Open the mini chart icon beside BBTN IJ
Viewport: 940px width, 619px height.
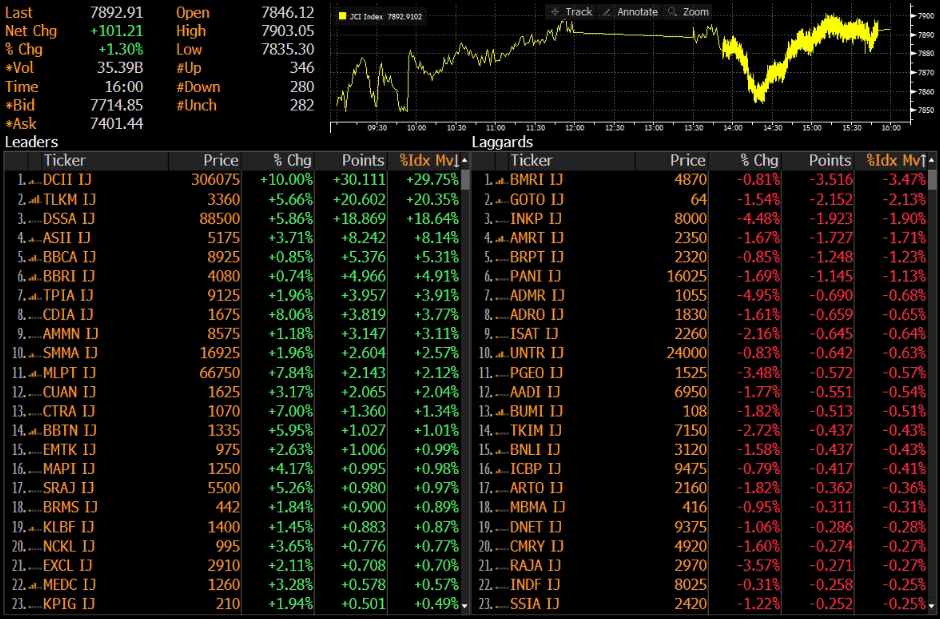(x=35, y=430)
